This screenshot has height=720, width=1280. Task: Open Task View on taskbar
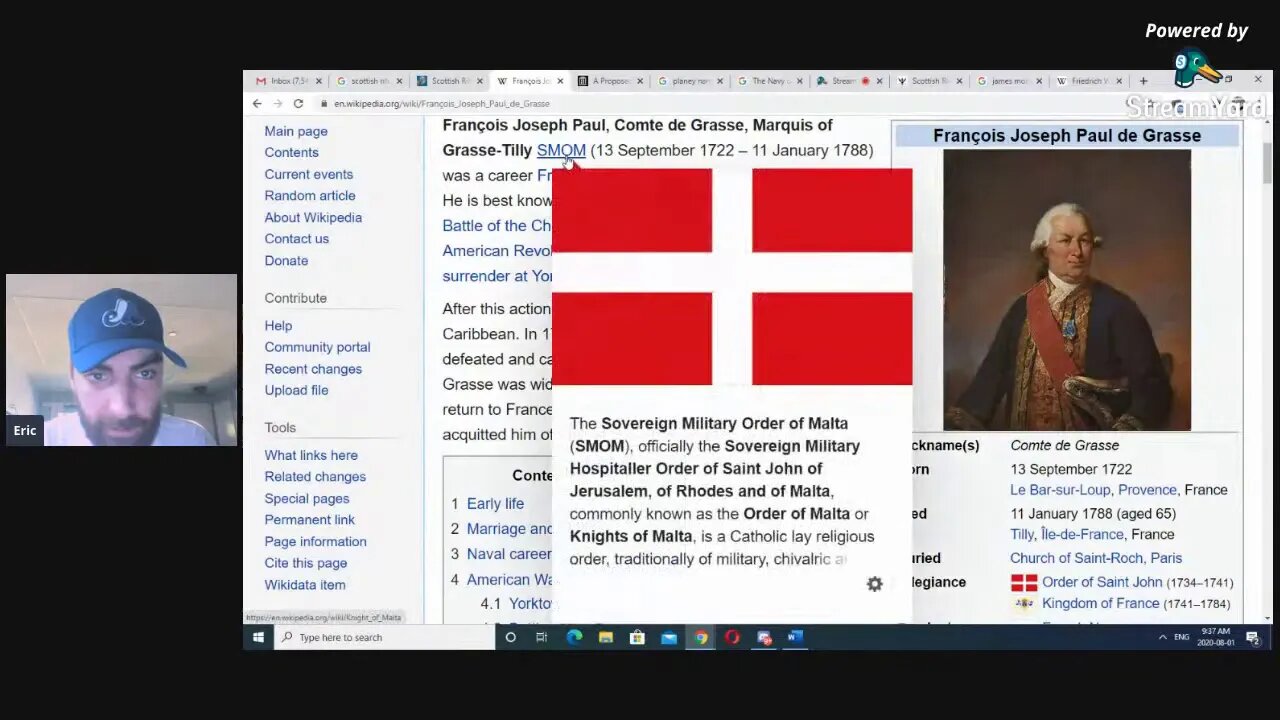pyautogui.click(x=541, y=637)
